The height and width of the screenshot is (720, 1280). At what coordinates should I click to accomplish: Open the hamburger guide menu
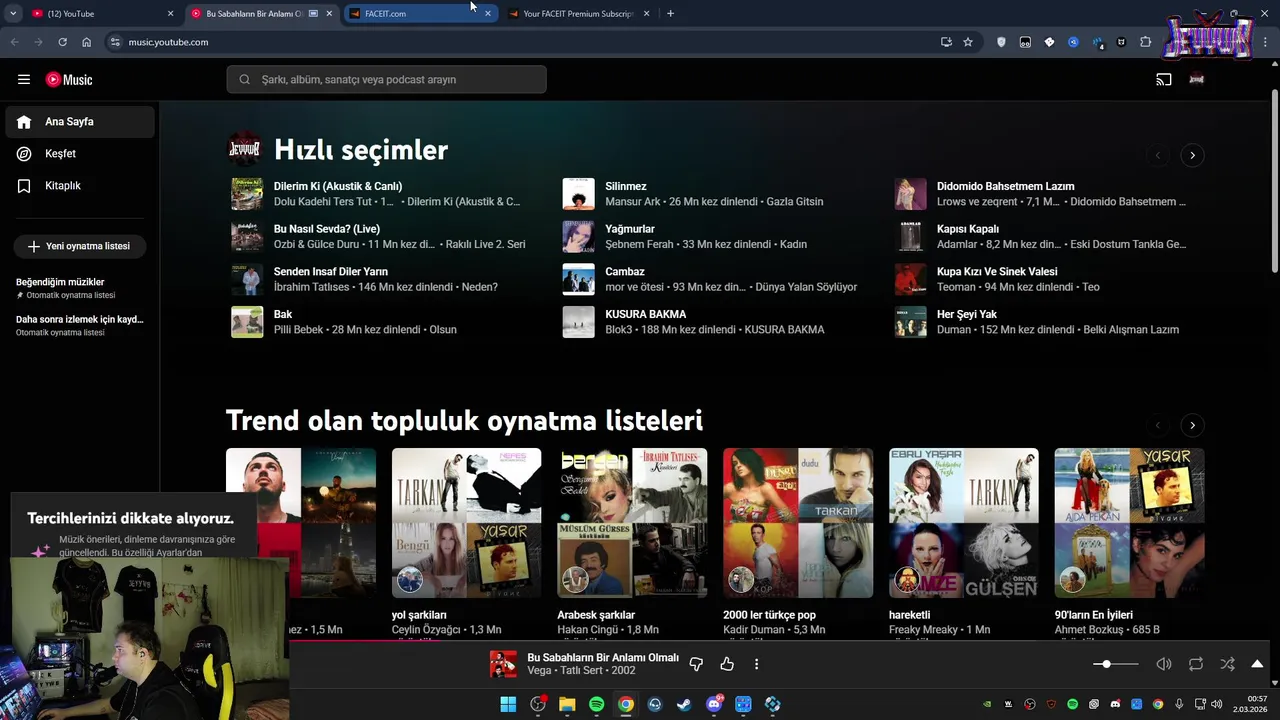pos(24,80)
